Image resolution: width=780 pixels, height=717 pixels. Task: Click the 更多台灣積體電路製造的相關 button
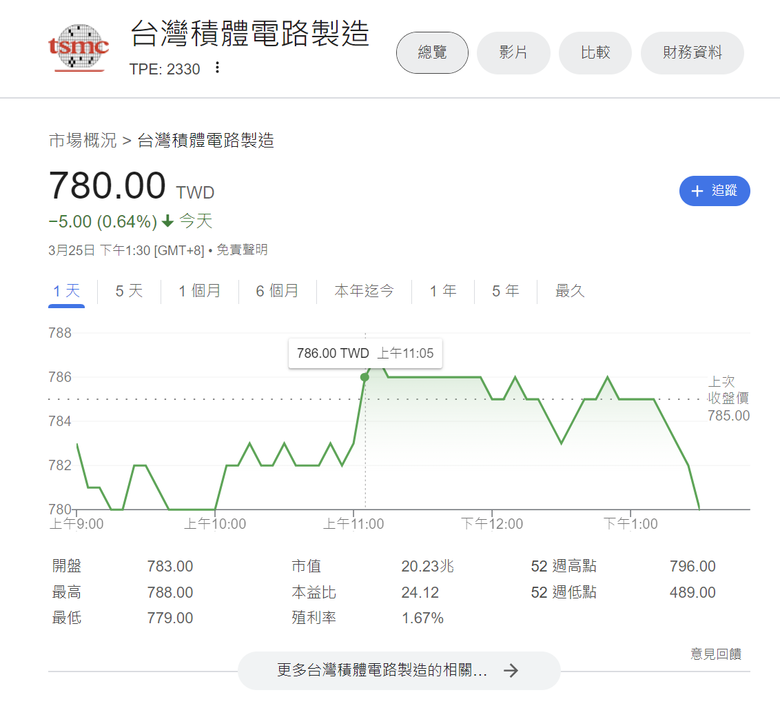pyautogui.click(x=399, y=671)
